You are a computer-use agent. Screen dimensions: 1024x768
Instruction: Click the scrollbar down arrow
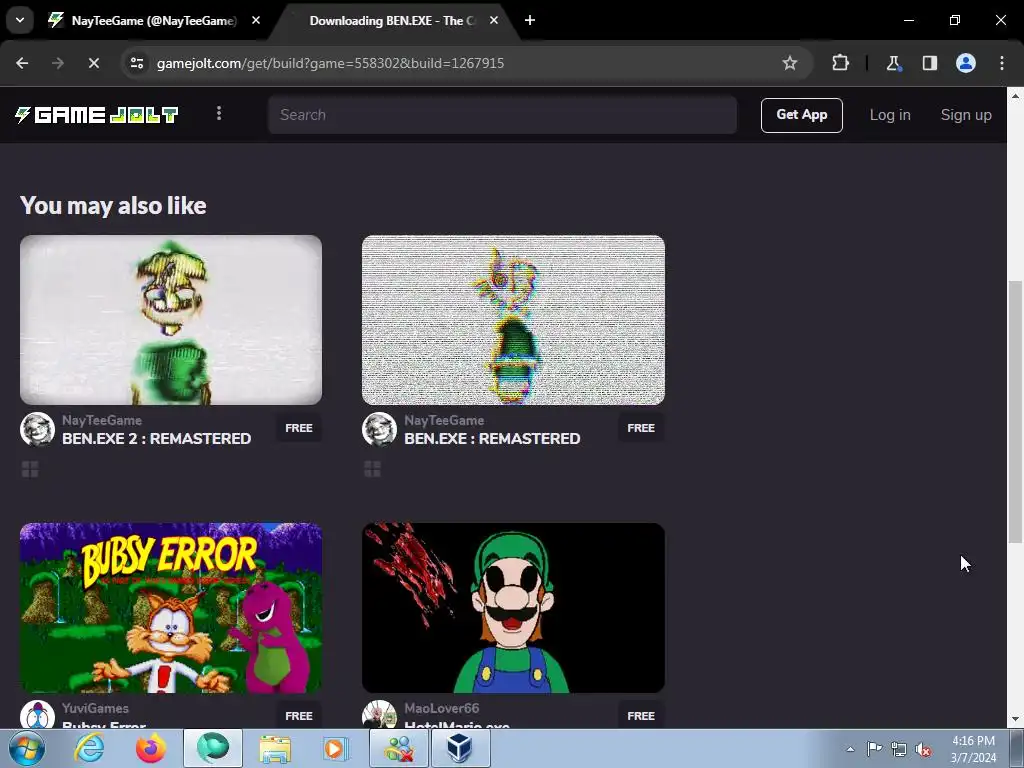1015,719
